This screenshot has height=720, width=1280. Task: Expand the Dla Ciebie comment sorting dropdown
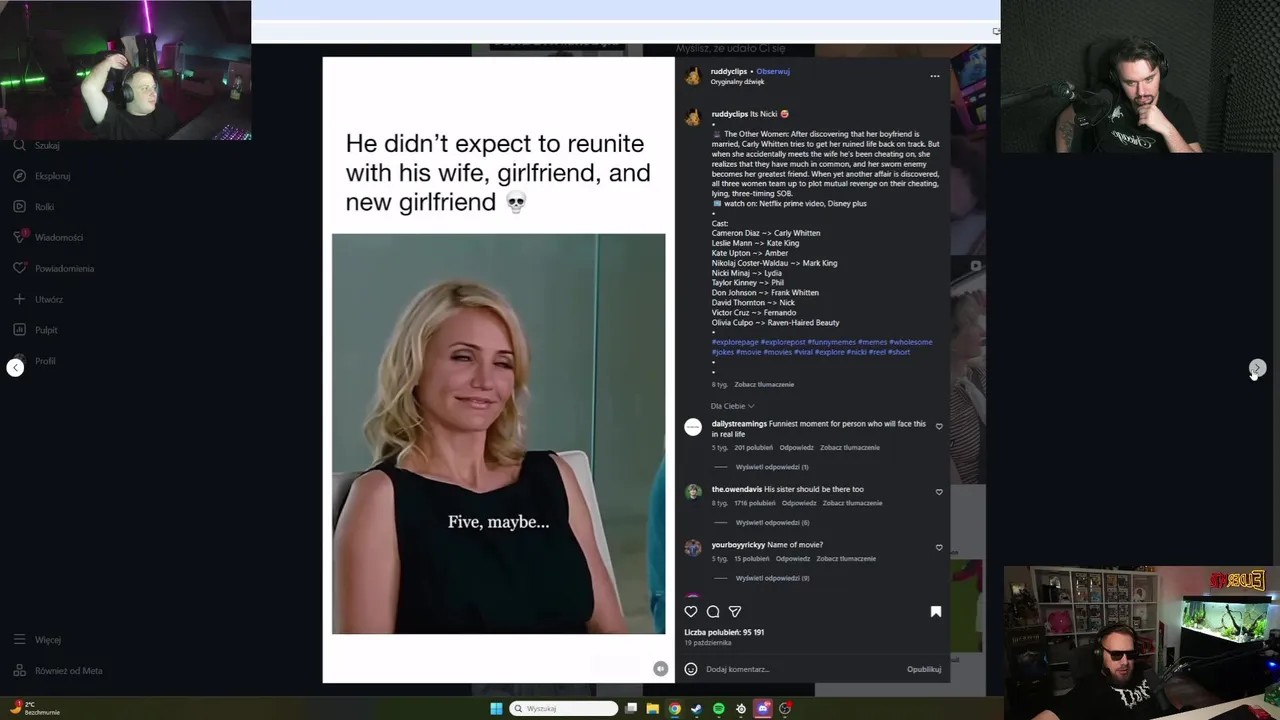732,406
